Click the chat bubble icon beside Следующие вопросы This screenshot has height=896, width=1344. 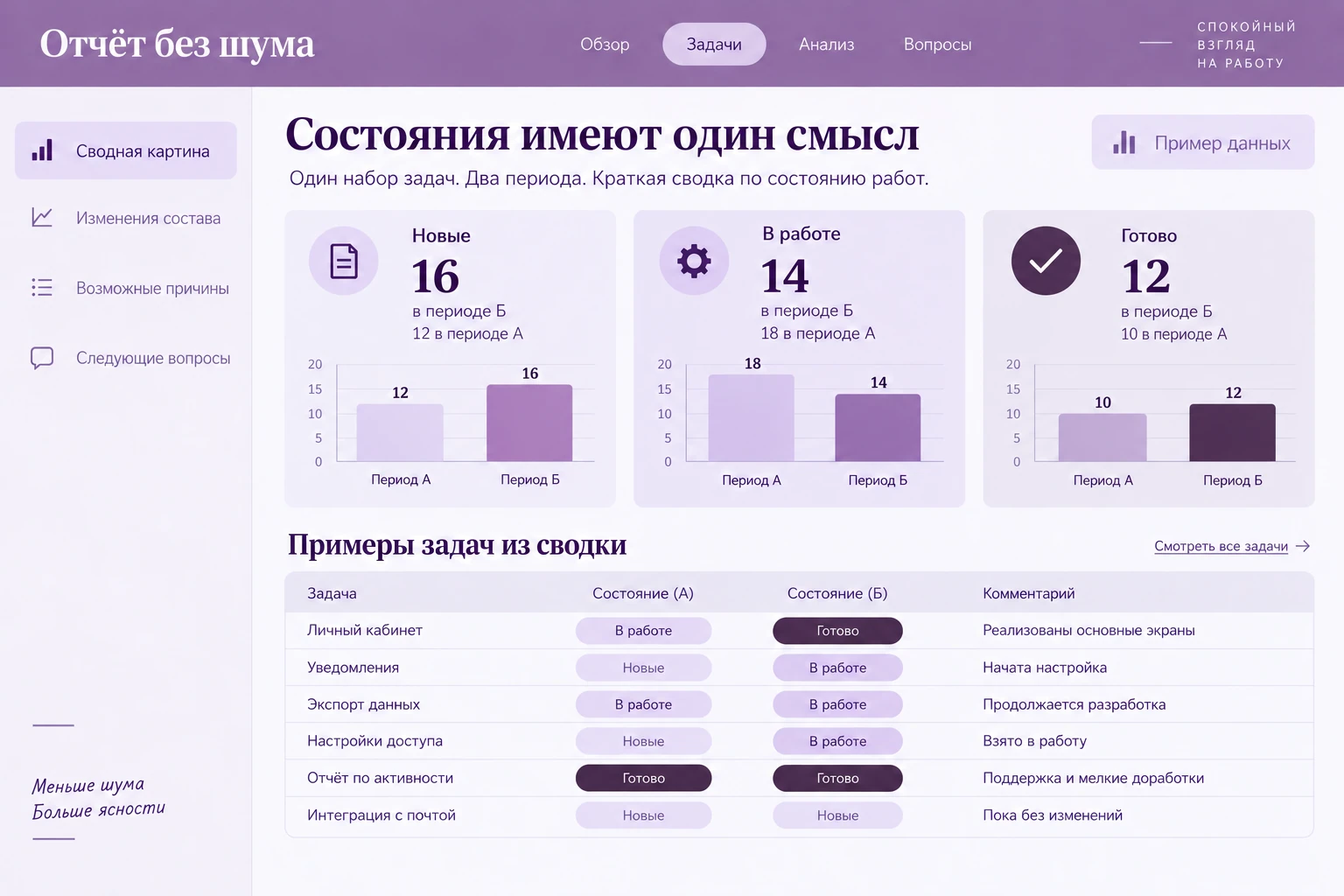[42, 358]
